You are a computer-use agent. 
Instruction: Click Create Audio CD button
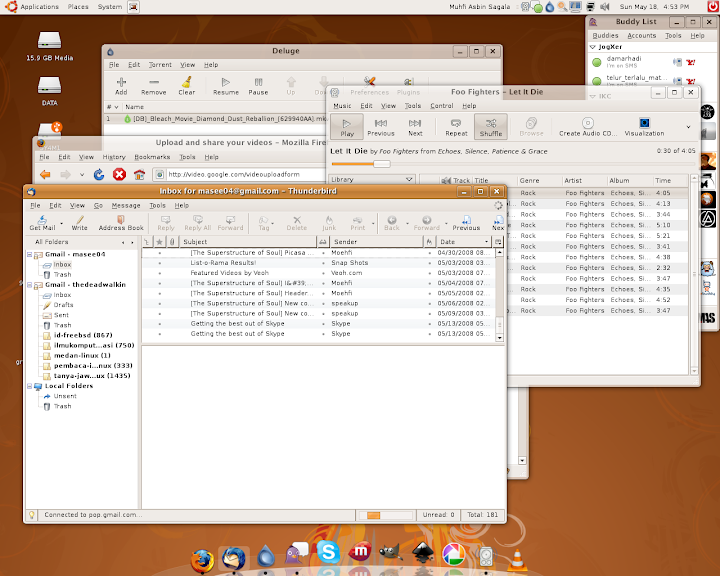pos(588,127)
